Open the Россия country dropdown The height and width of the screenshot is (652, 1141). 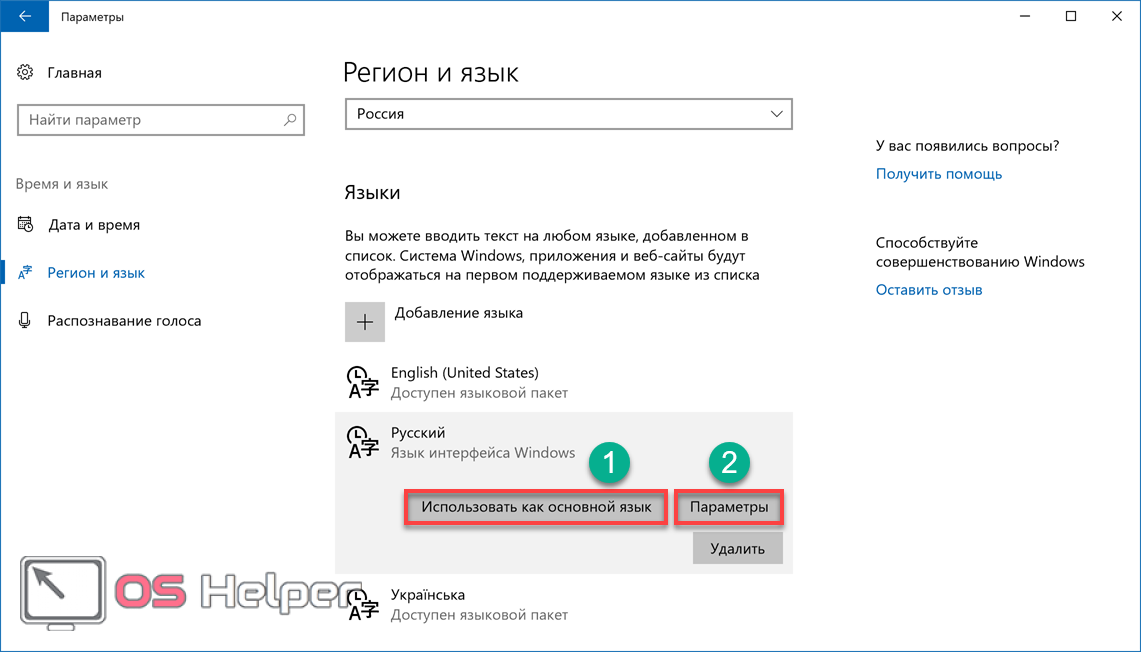coord(568,114)
